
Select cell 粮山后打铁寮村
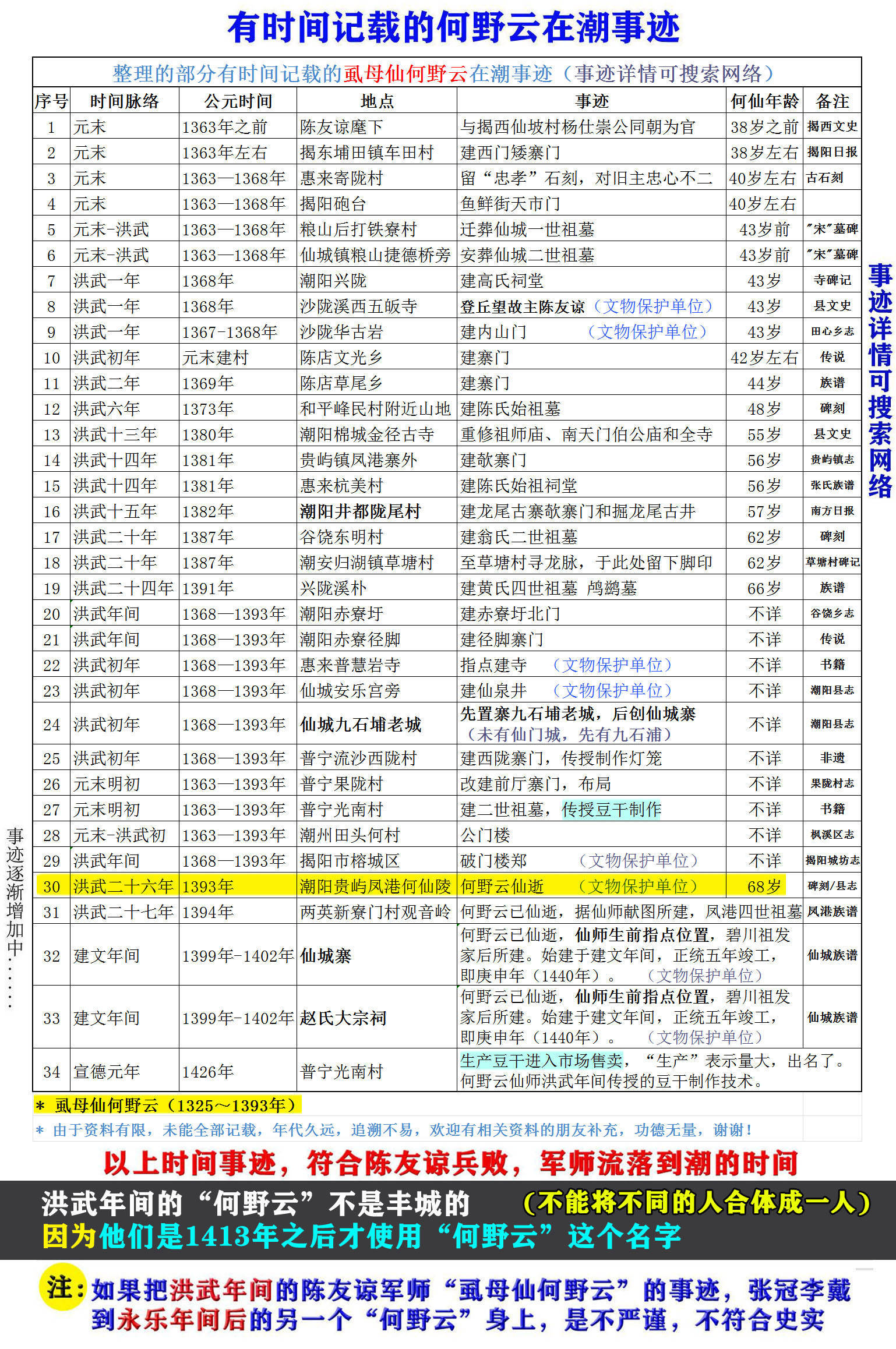[377, 229]
